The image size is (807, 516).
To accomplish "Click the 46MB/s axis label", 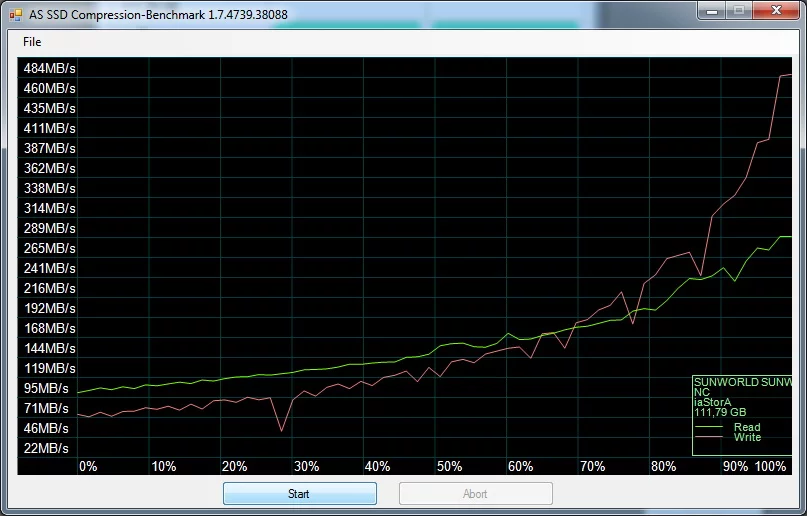I will [x=46, y=428].
